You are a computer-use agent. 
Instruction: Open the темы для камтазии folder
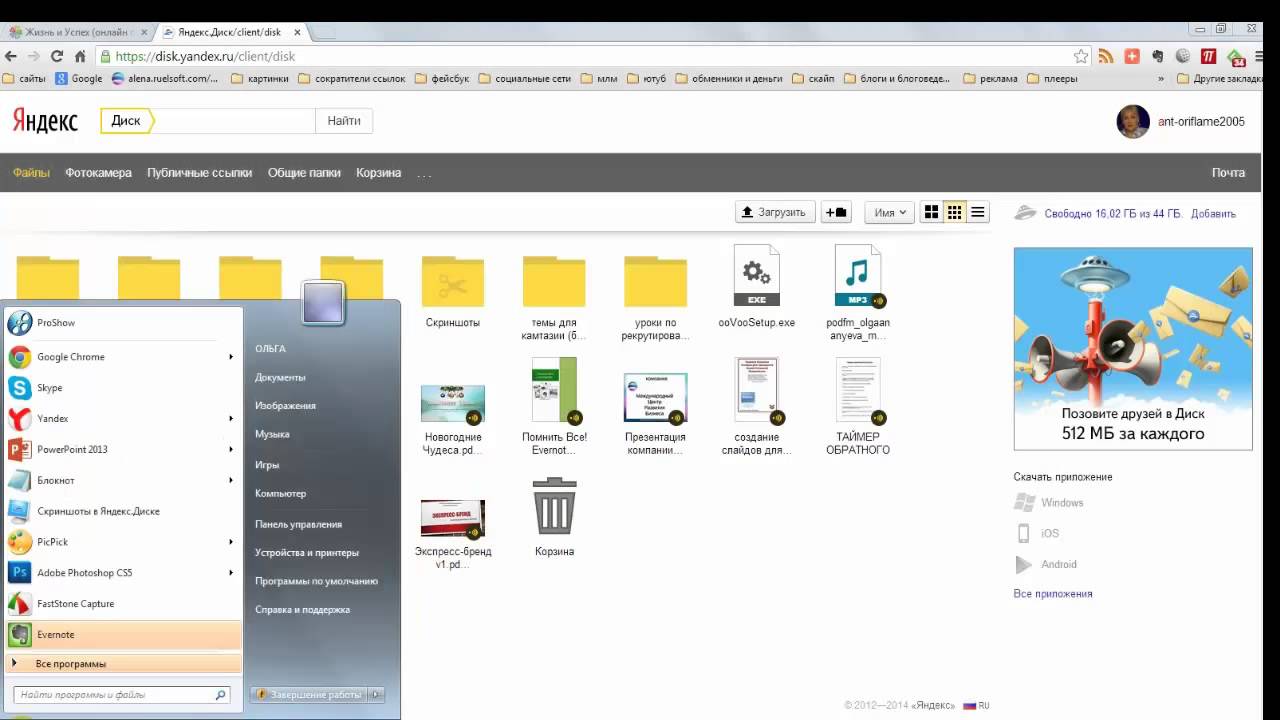[554, 282]
